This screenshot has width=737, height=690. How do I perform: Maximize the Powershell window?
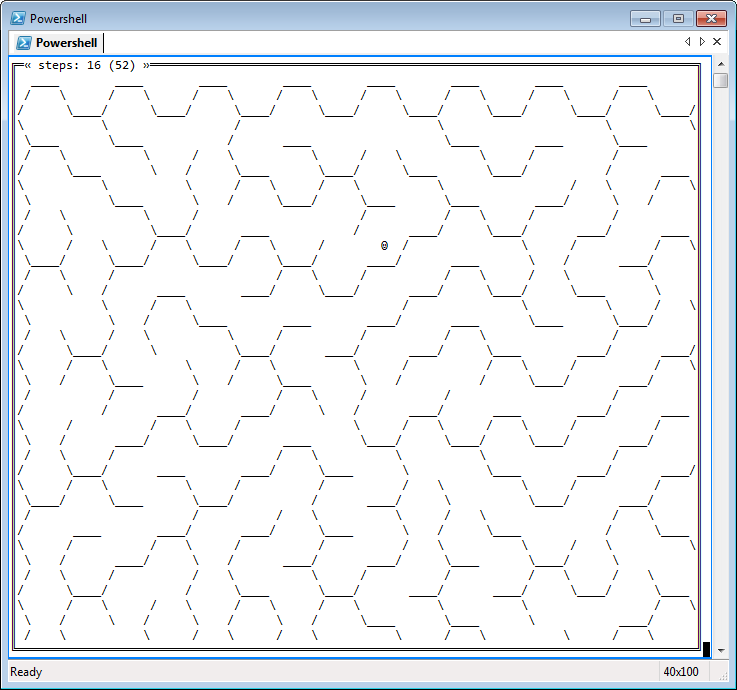[x=678, y=18]
